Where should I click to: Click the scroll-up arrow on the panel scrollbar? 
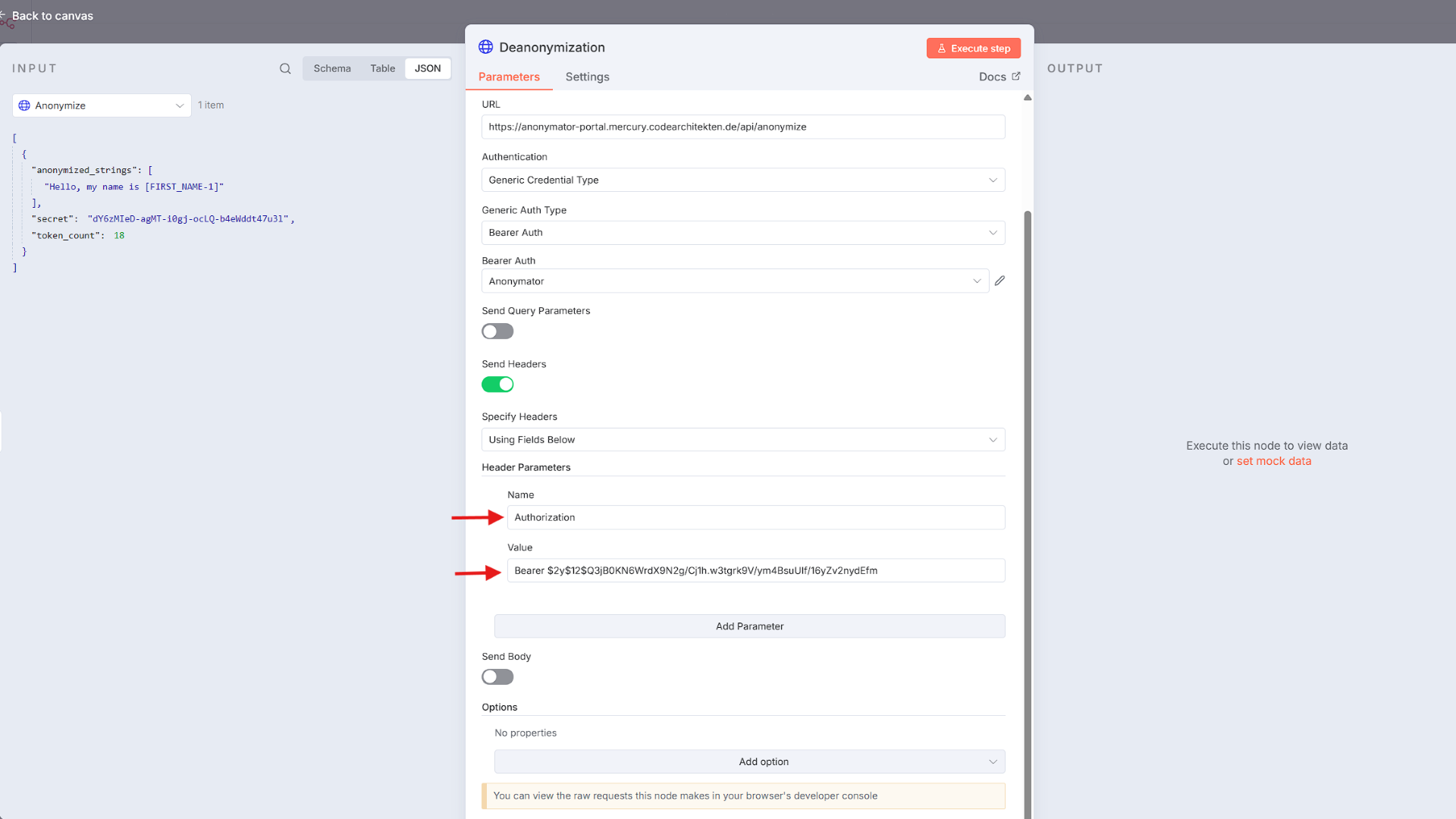[1028, 97]
